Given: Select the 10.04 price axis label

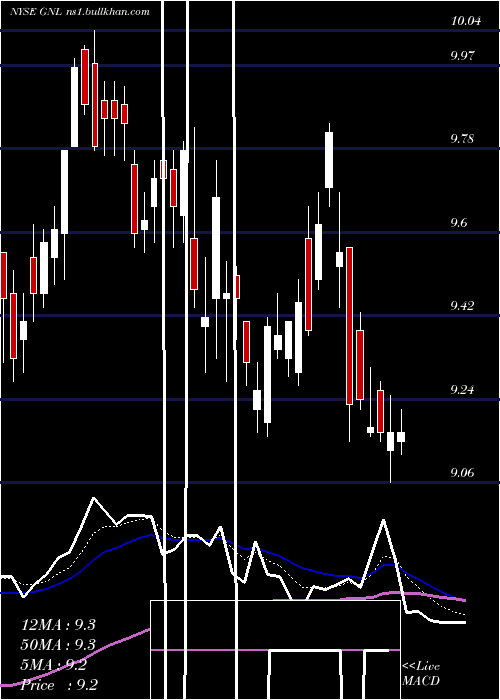Looking at the screenshot, I should (x=466, y=21).
